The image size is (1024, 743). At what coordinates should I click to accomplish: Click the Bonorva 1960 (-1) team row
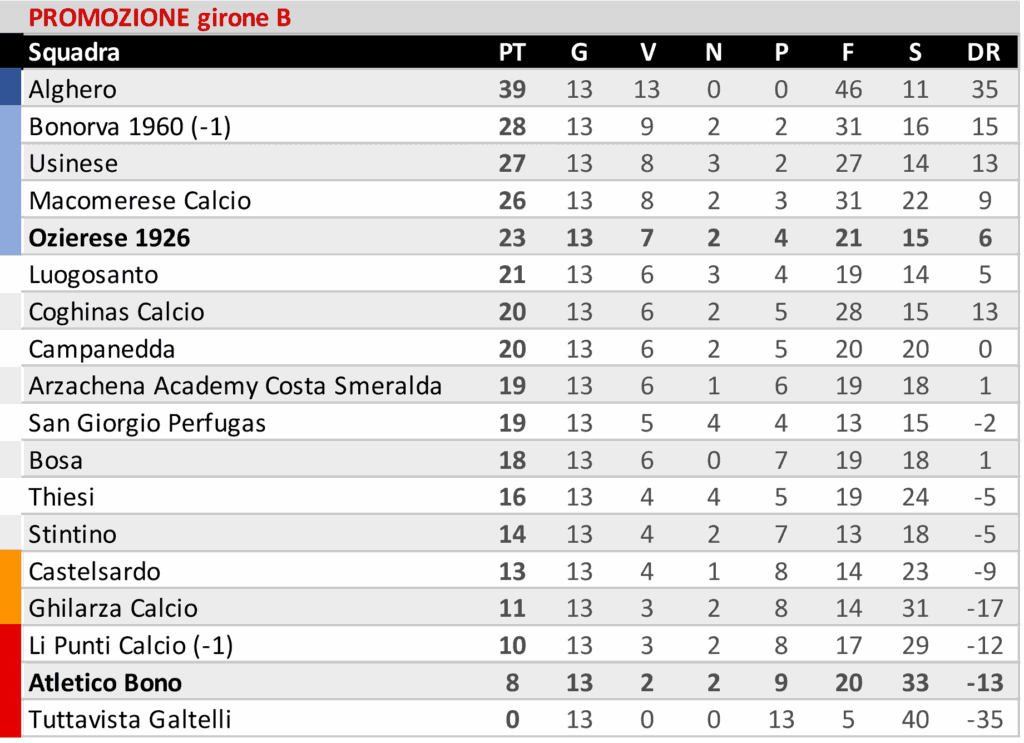tap(130, 127)
